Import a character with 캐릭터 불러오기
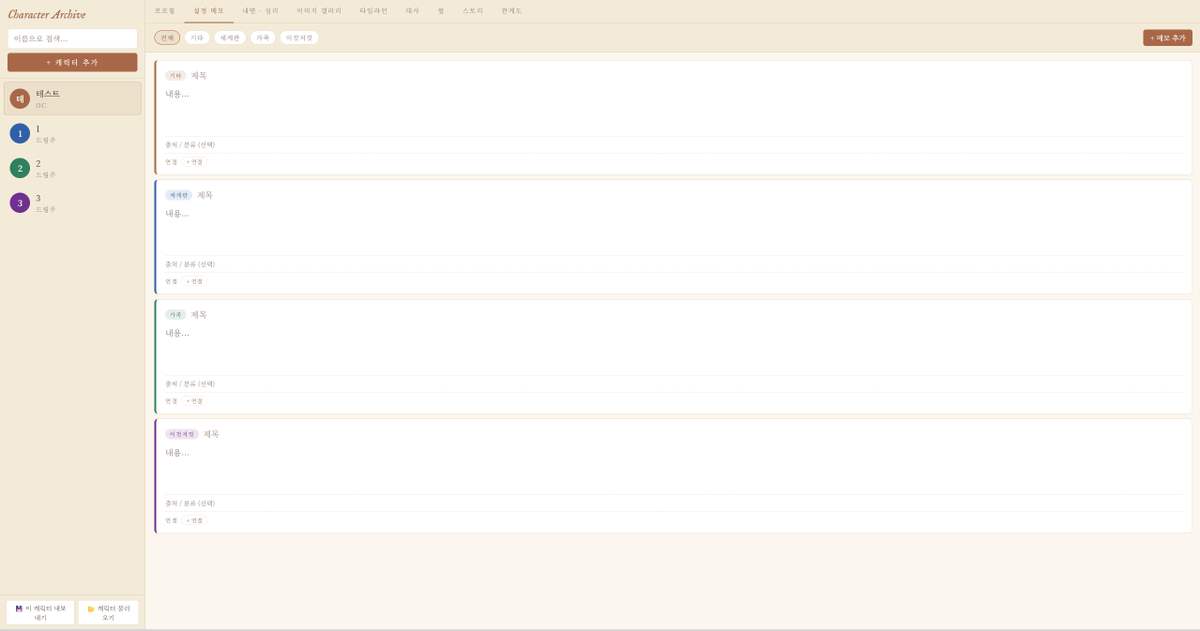This screenshot has height=631, width=1200. pos(108,612)
